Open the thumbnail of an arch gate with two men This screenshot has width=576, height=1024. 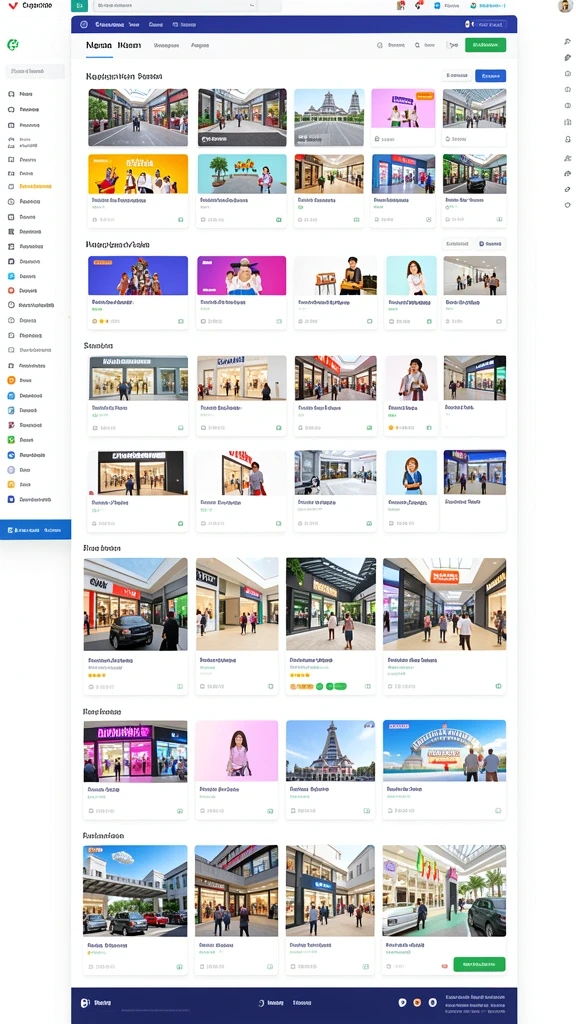[x=444, y=750]
